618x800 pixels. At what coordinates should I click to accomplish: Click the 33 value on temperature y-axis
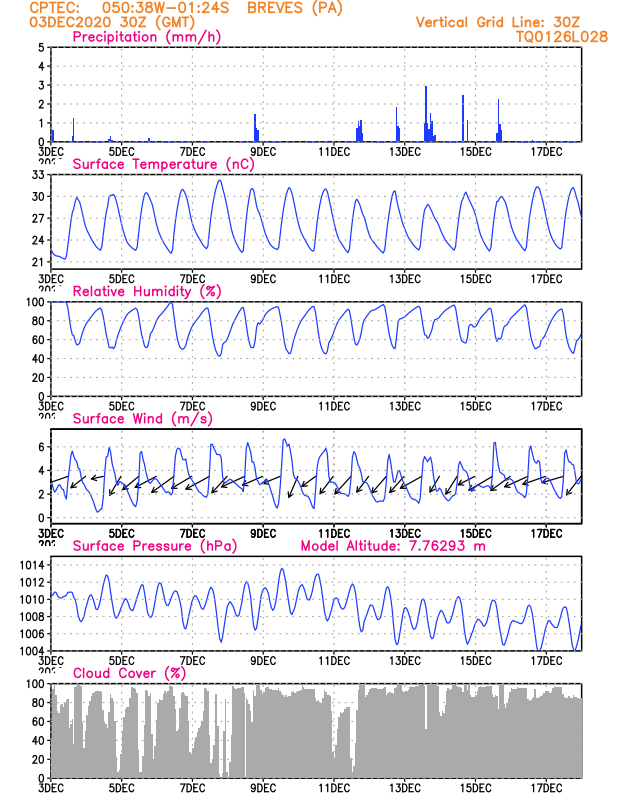click(38, 175)
